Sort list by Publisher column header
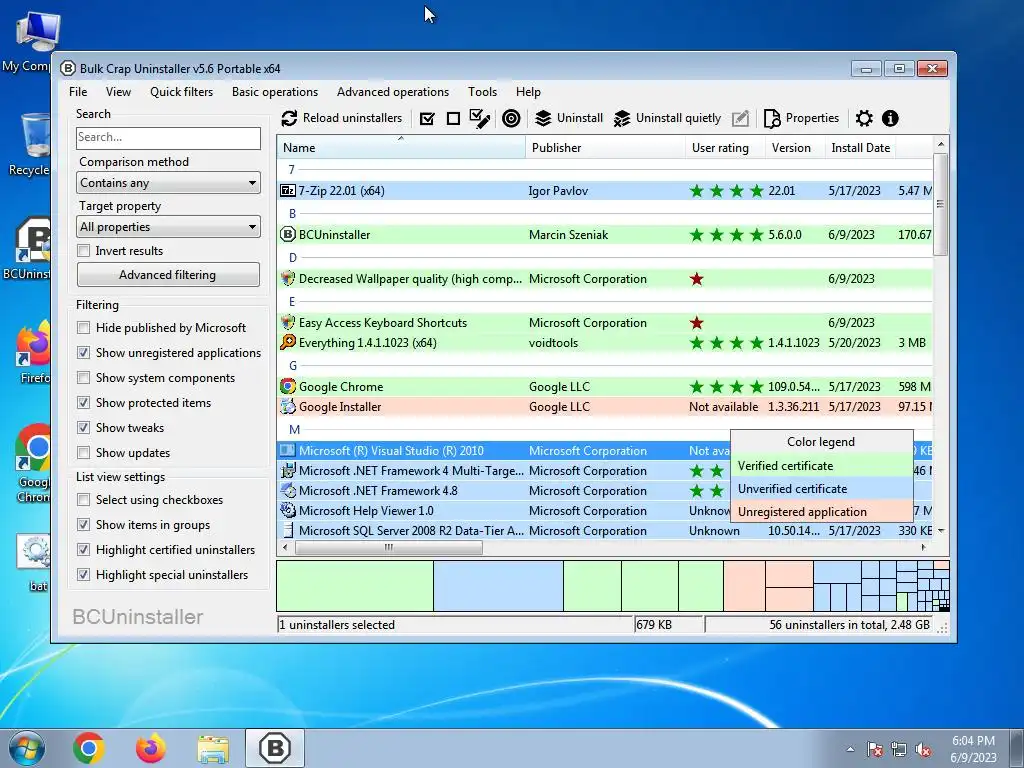 (605, 148)
